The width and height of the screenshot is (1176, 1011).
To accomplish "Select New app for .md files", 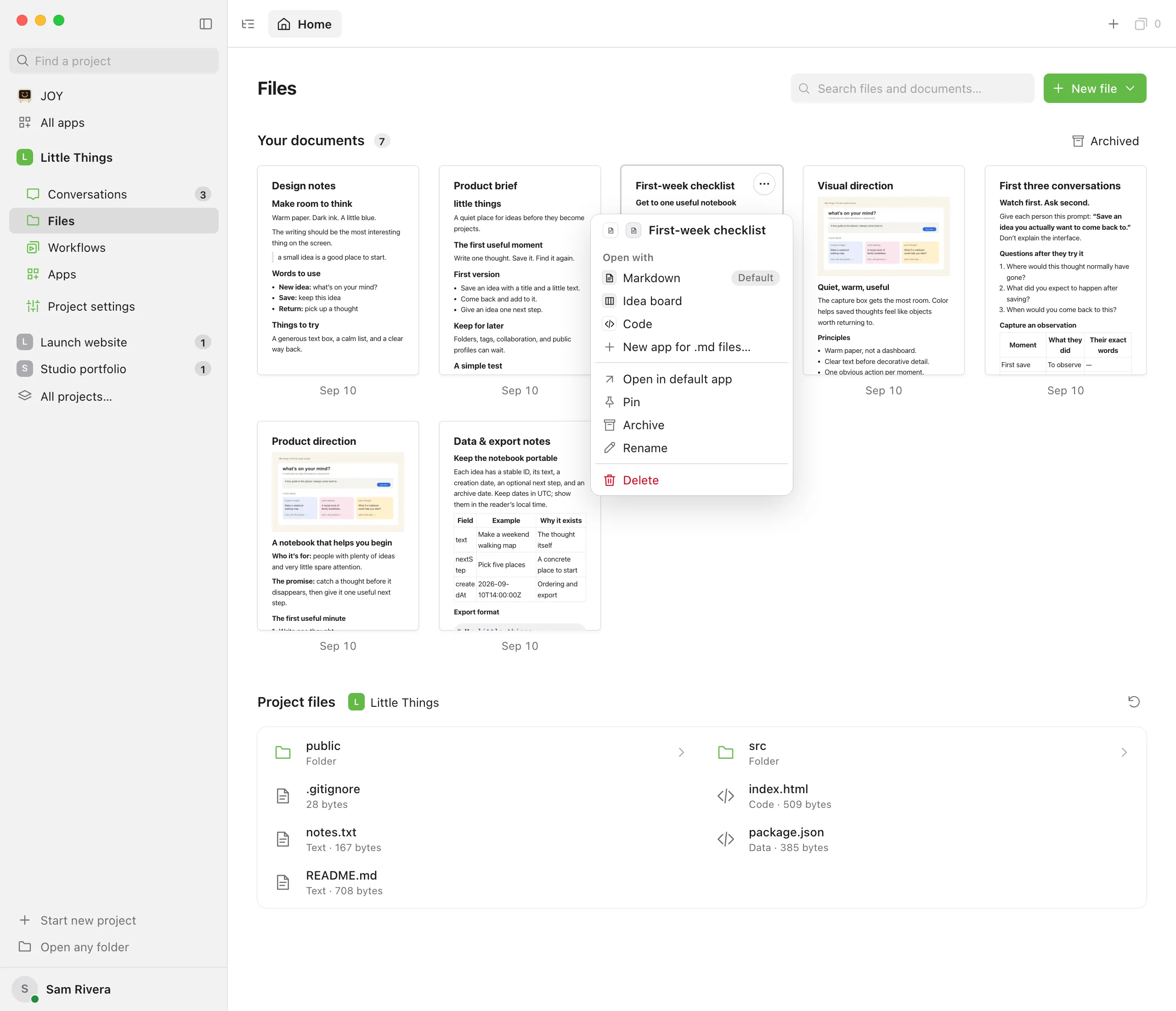I will click(691, 347).
